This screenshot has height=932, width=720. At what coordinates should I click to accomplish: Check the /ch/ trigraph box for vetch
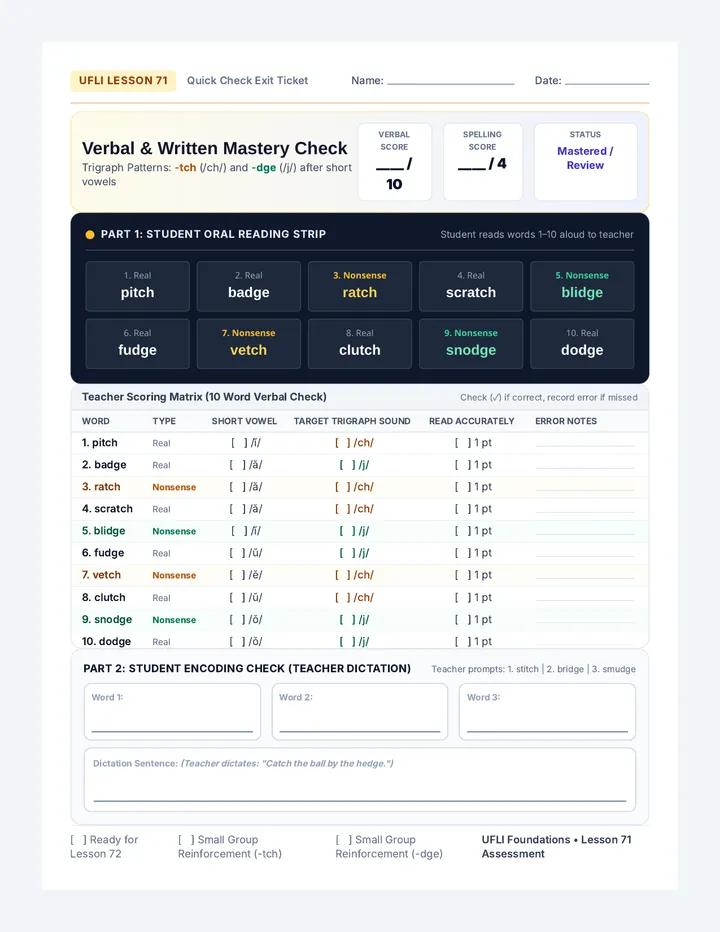click(342, 575)
